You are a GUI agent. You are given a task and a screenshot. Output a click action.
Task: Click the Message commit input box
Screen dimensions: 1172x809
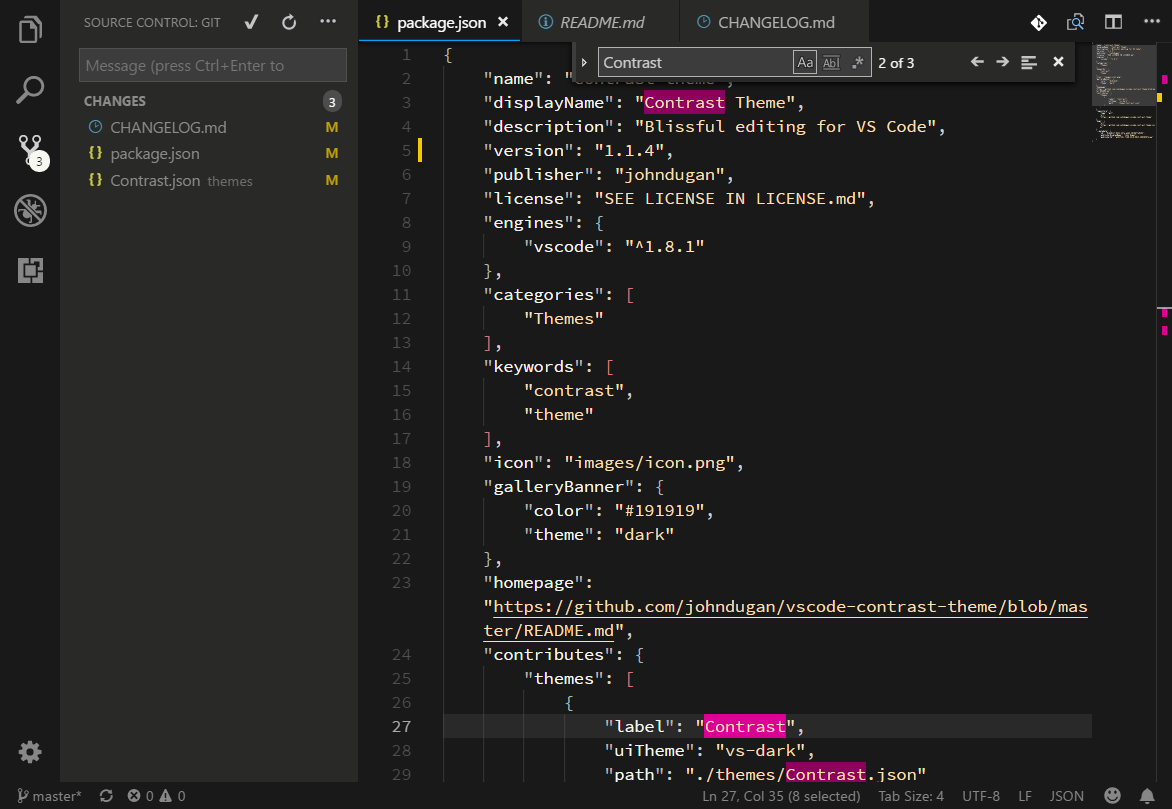click(212, 65)
